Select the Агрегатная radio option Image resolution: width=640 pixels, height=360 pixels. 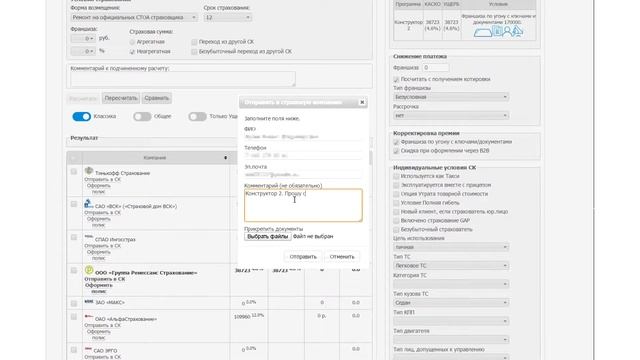coord(132,42)
